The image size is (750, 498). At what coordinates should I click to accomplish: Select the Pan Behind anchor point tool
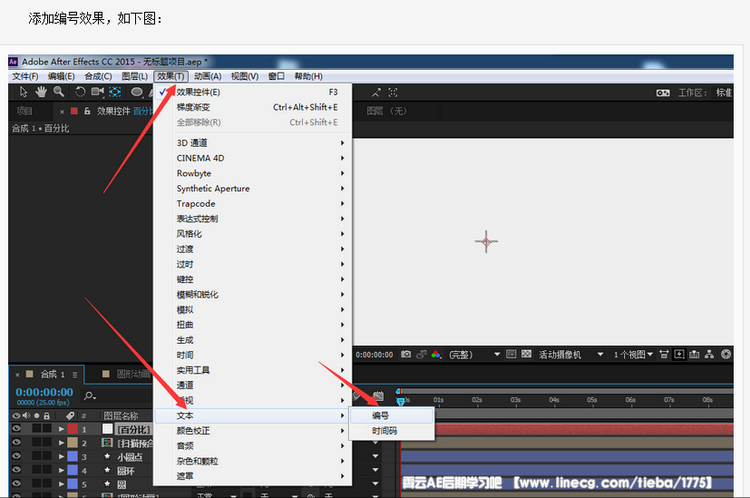point(115,92)
